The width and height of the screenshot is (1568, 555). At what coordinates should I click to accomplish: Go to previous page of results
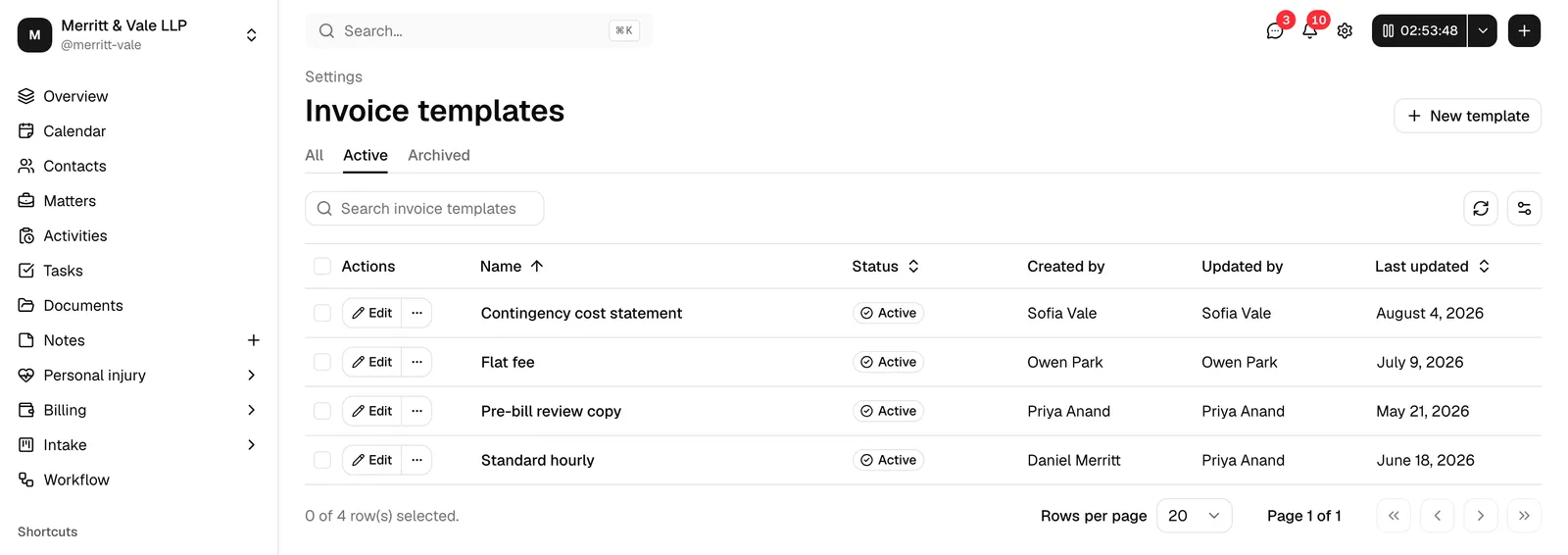1437,516
